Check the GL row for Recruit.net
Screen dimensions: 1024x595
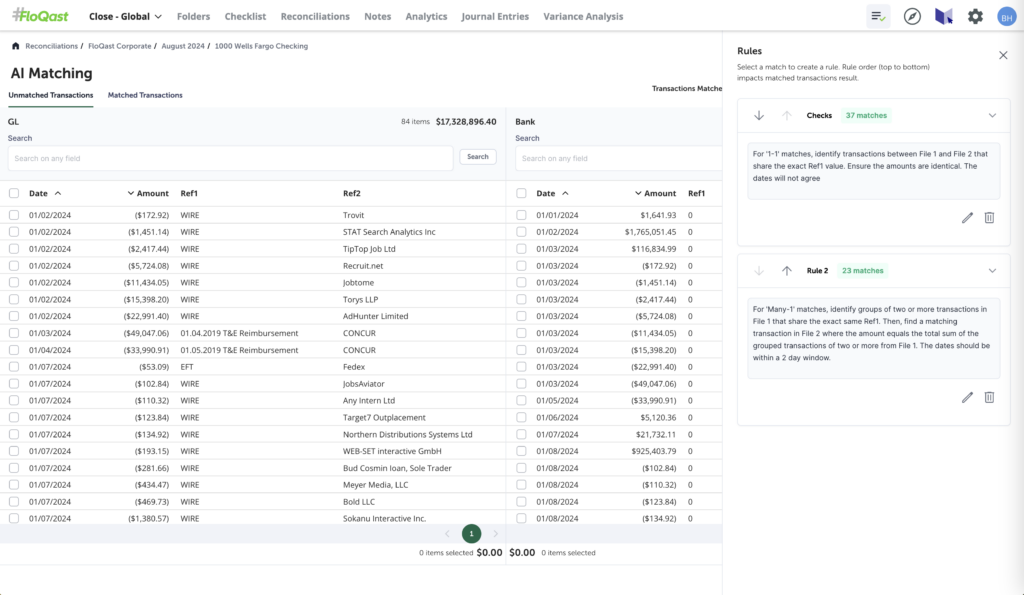pyautogui.click(x=14, y=266)
